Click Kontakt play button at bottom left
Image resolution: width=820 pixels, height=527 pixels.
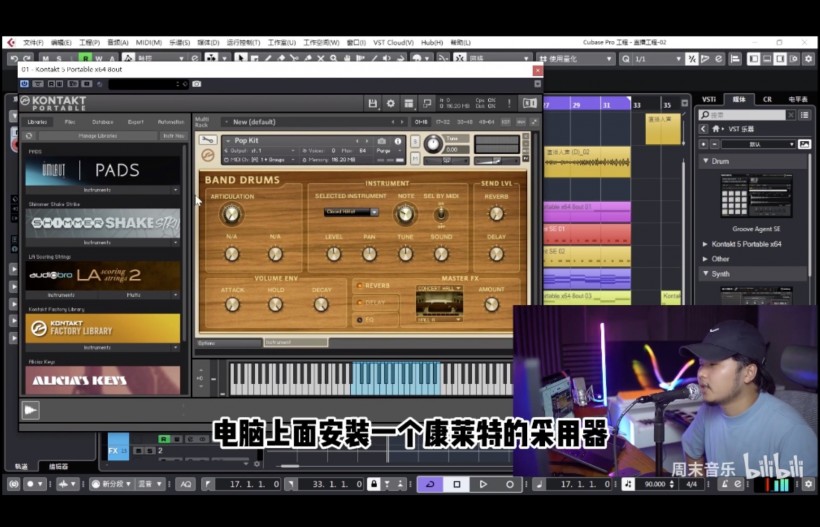(30, 410)
